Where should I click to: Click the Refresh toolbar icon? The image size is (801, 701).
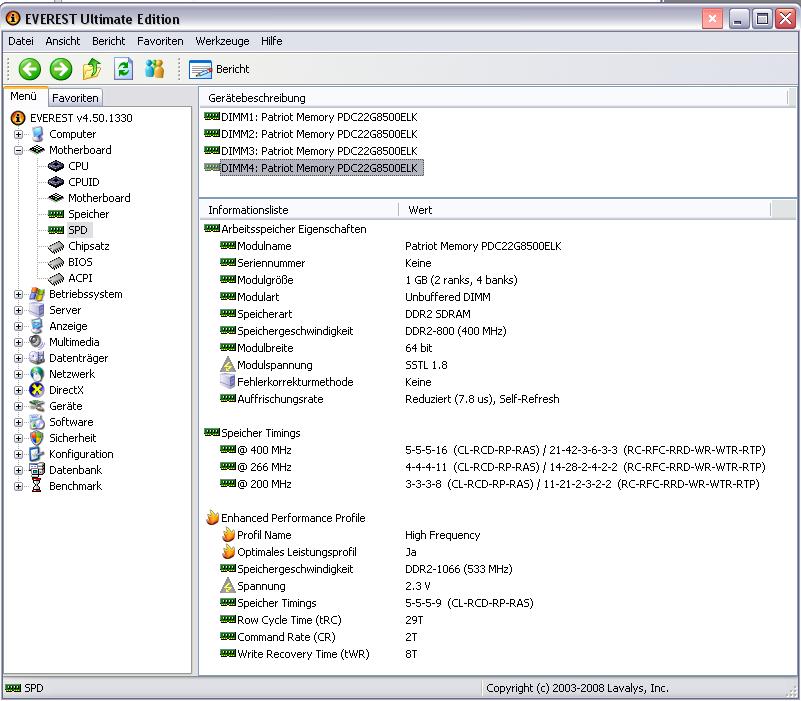tap(123, 69)
